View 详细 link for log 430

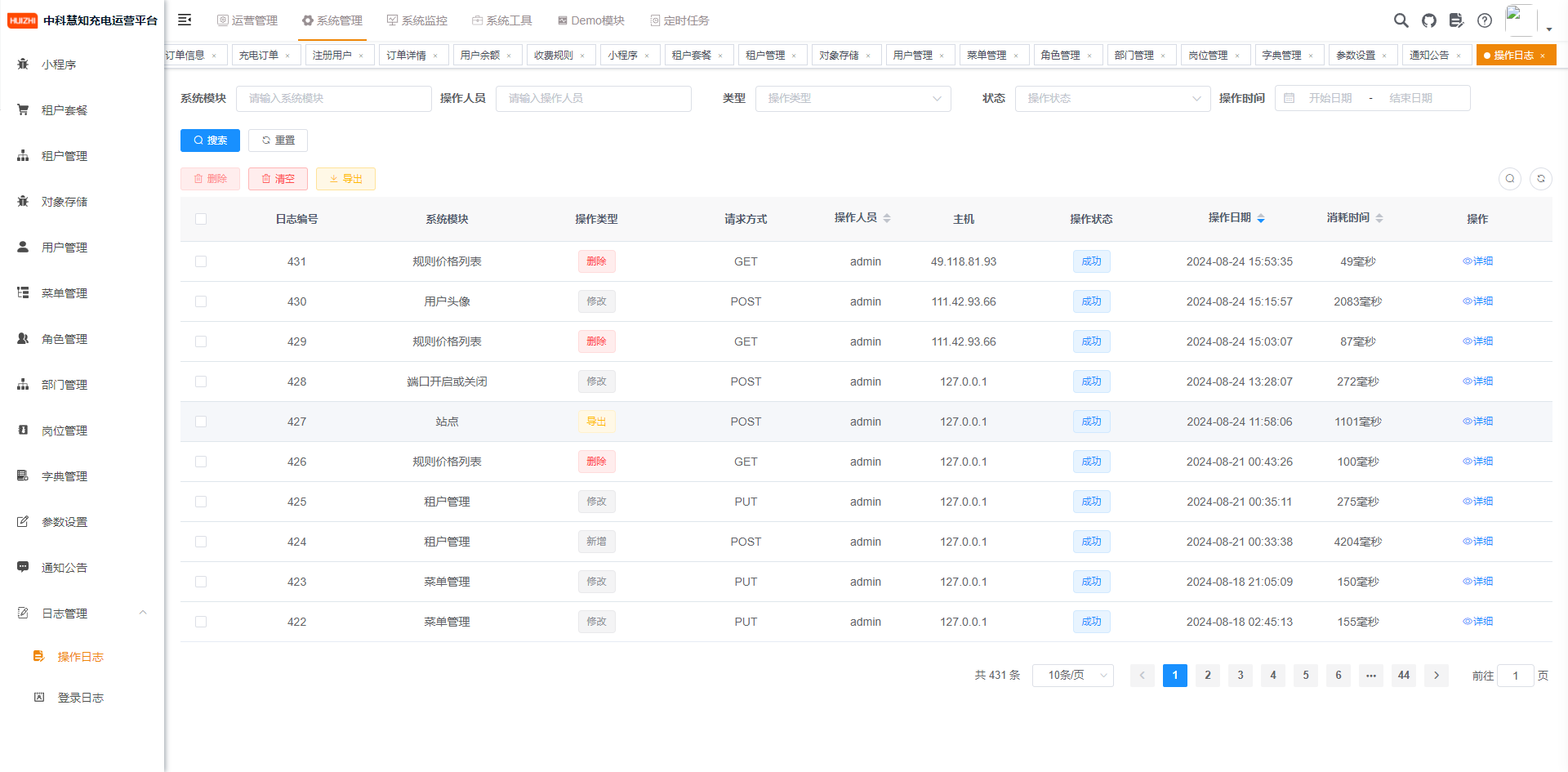pyautogui.click(x=1477, y=301)
